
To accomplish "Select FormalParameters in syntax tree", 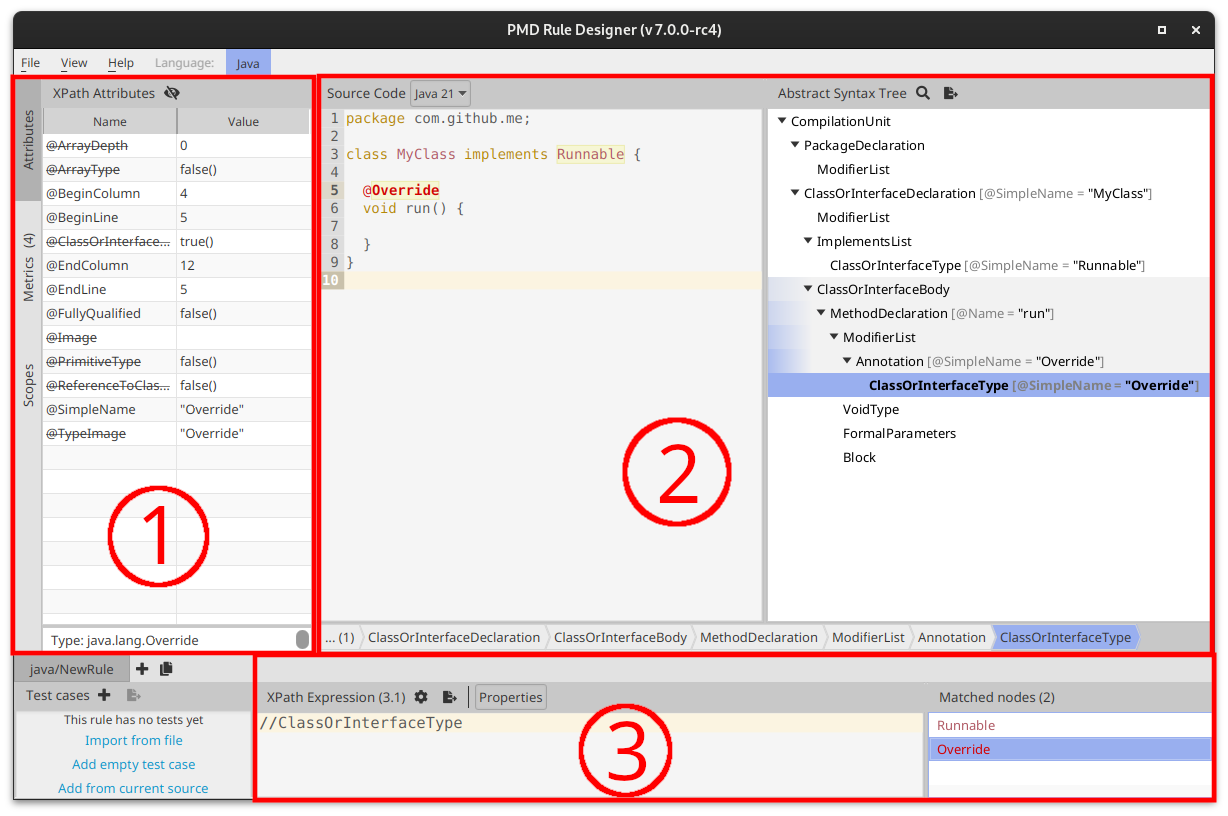I will (899, 433).
